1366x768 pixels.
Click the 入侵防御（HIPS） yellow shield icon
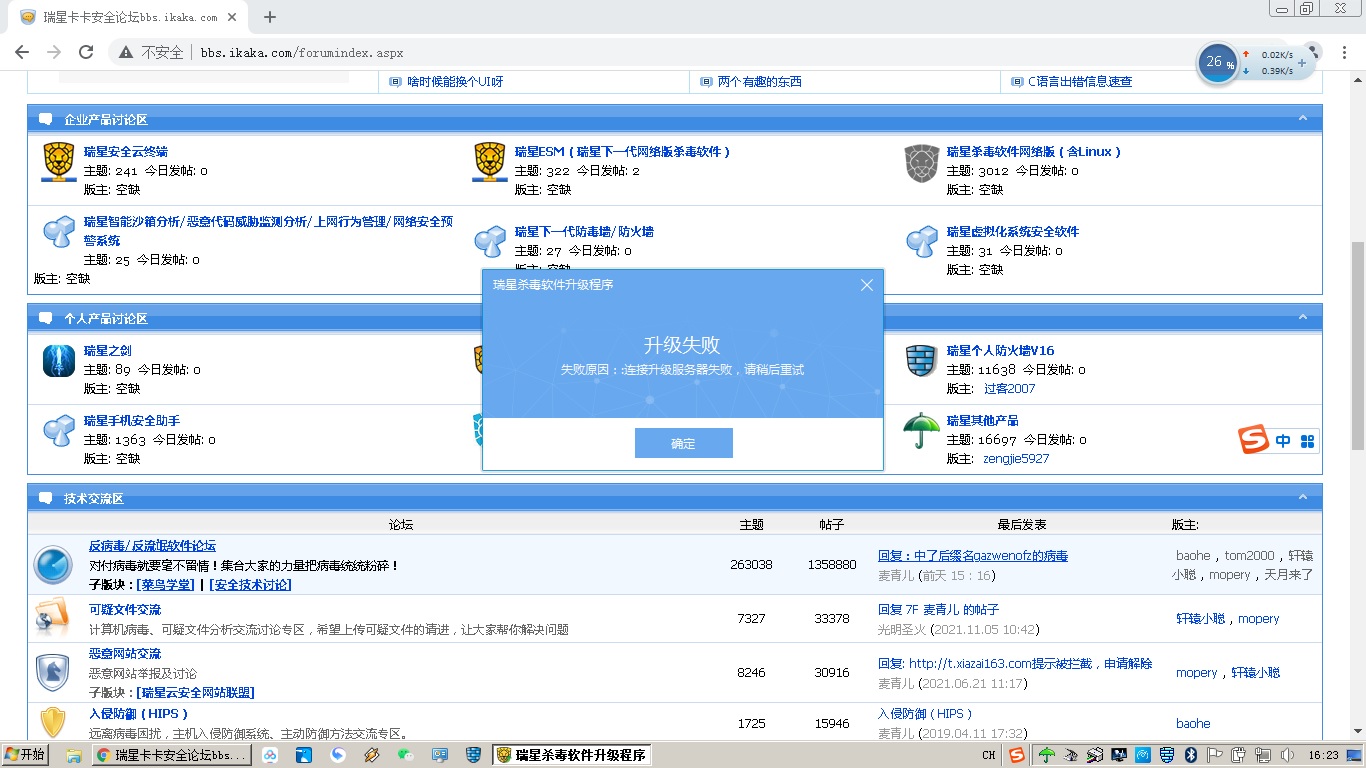tap(53, 723)
